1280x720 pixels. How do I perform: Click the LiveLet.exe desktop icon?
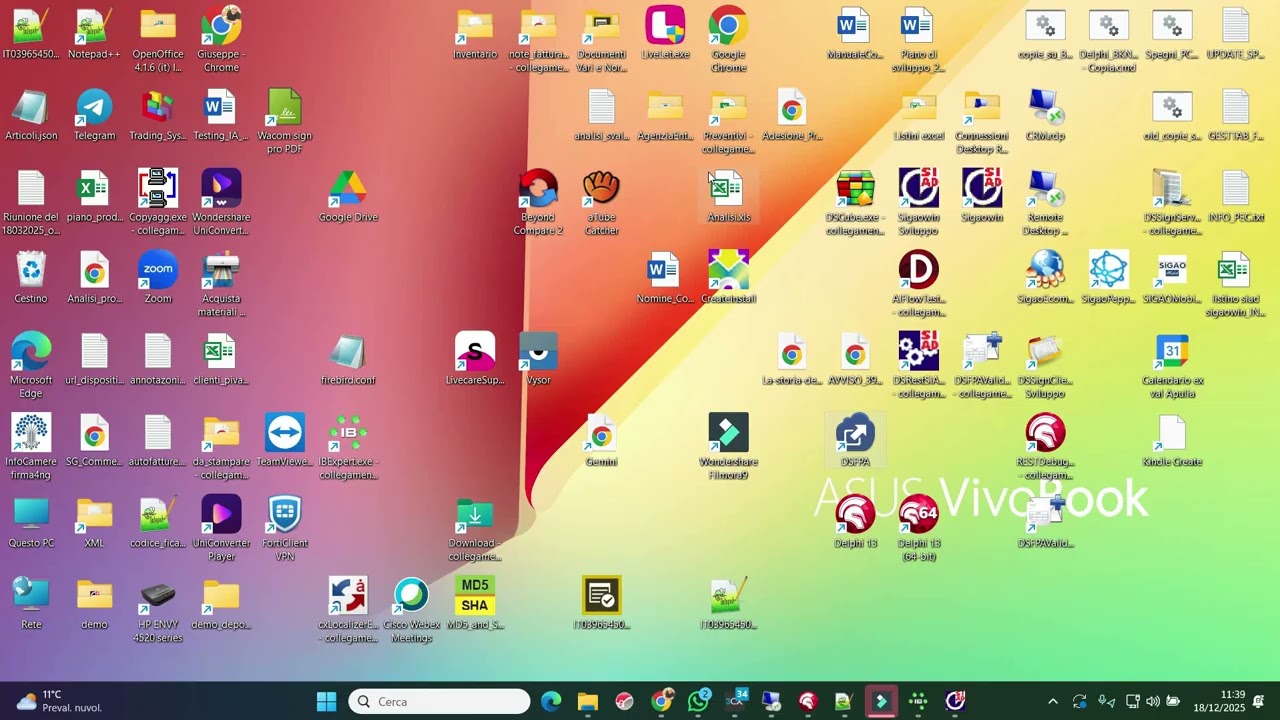[665, 34]
